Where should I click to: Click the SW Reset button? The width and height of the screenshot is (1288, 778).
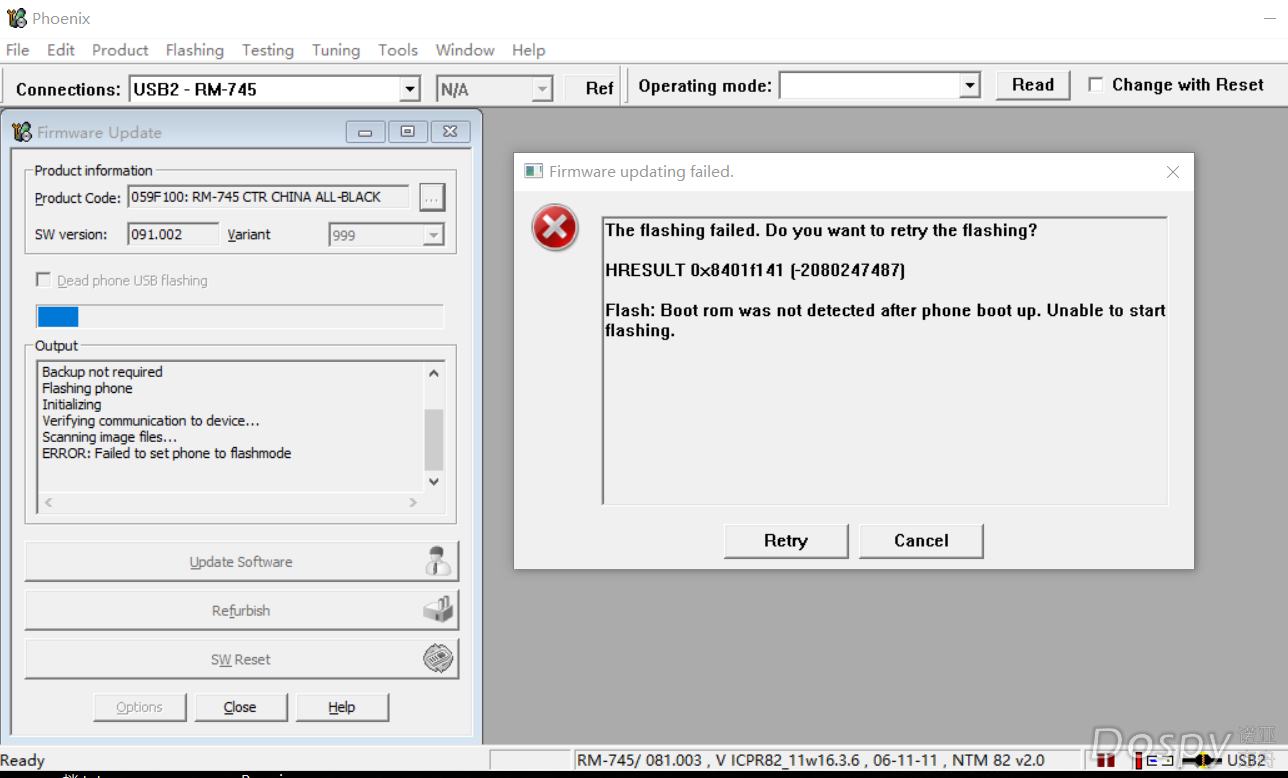[x=241, y=660]
